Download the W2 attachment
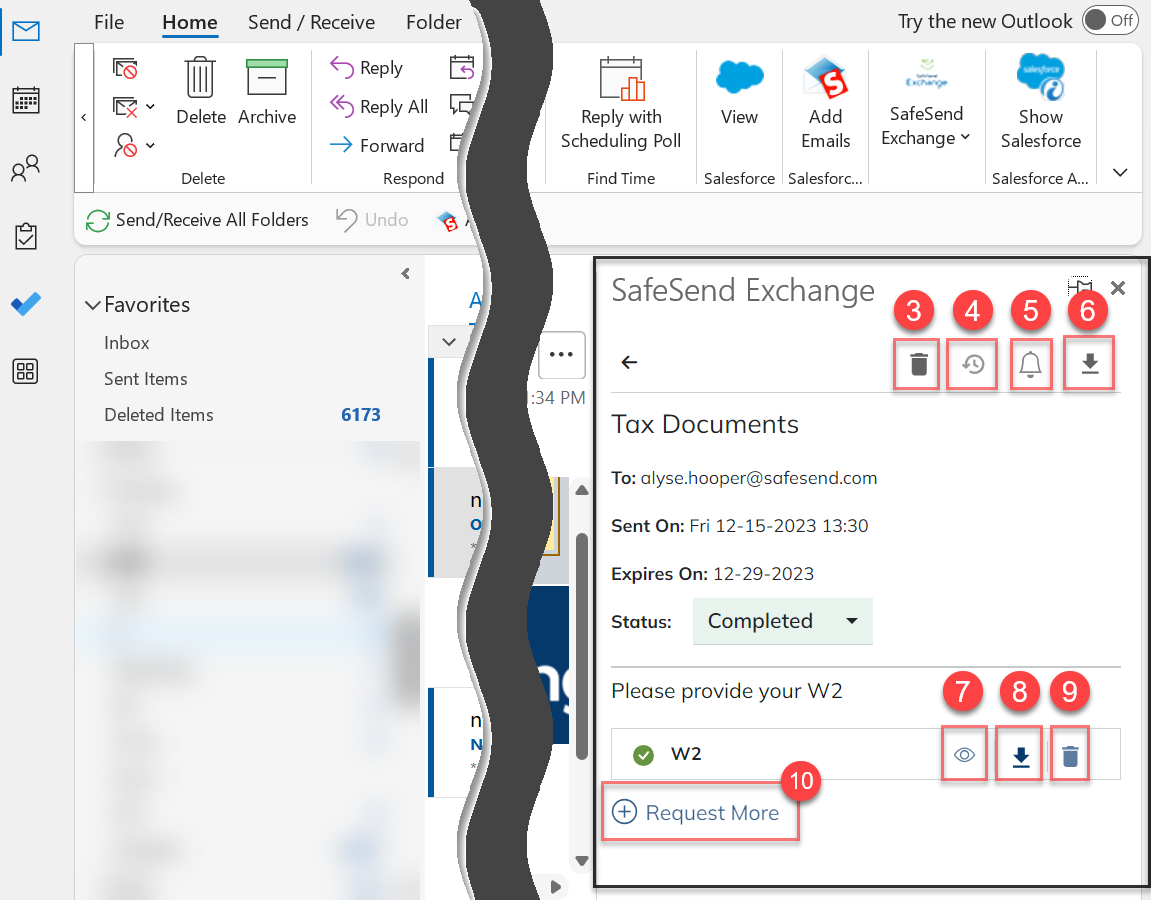The height and width of the screenshot is (900, 1151). click(1018, 754)
